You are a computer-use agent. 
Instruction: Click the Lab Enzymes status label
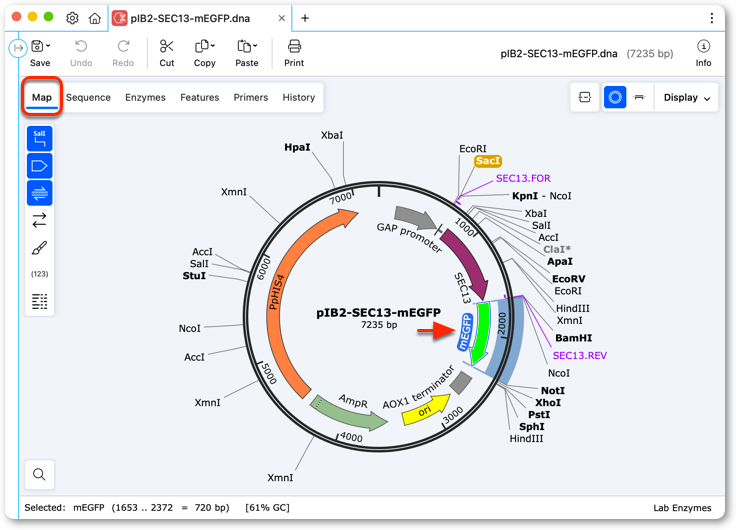click(x=682, y=507)
